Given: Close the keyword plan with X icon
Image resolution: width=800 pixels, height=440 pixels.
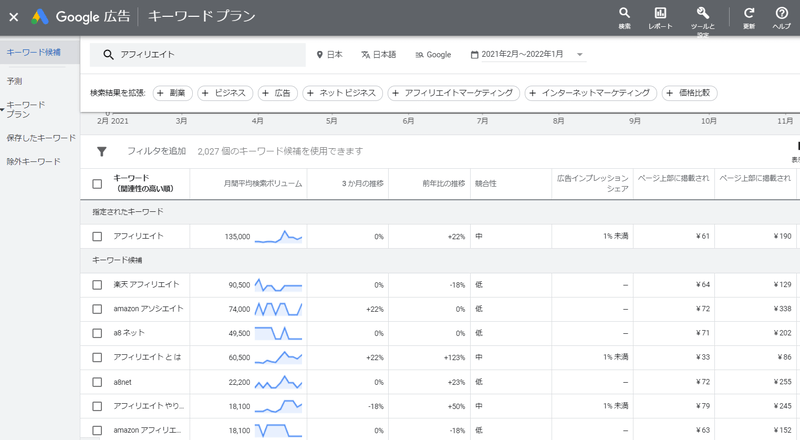Looking at the screenshot, I should (x=14, y=17).
